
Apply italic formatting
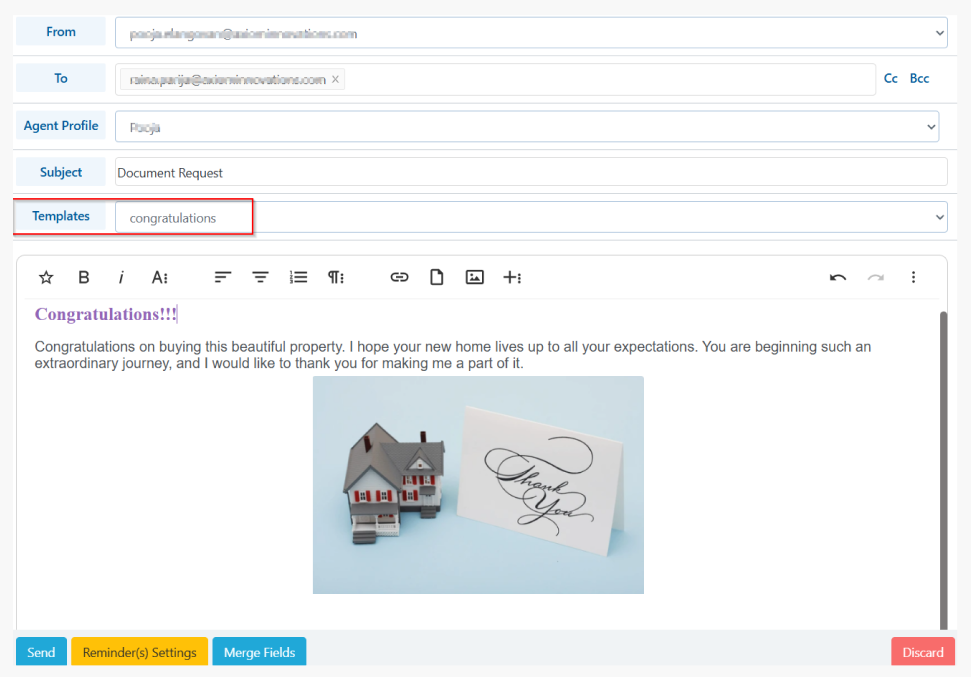tap(121, 278)
